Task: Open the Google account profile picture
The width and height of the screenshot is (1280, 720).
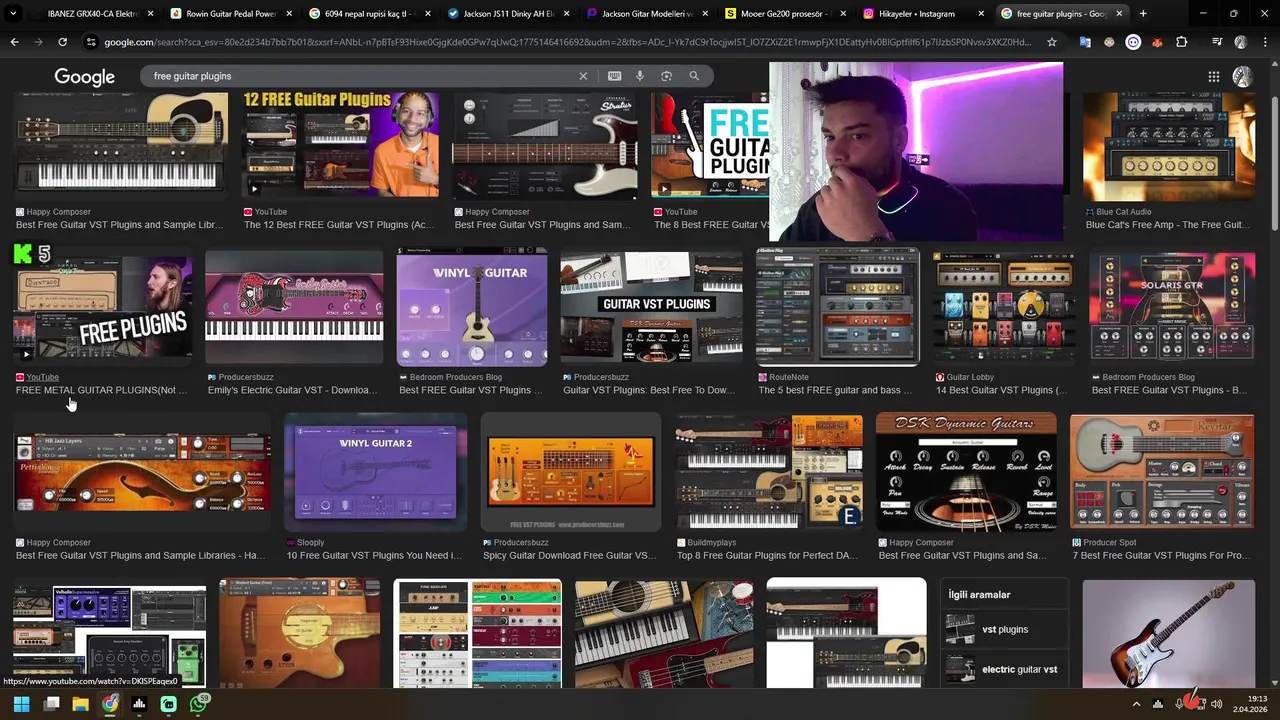Action: pos(1242,77)
